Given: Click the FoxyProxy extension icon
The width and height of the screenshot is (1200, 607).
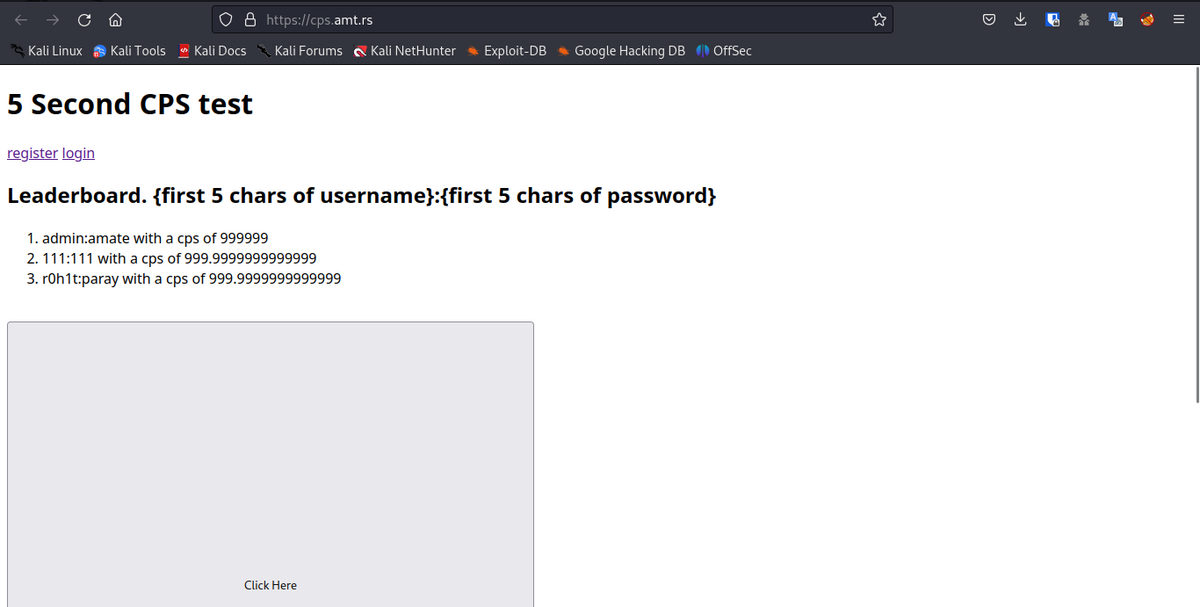Looking at the screenshot, I should (x=1147, y=19).
